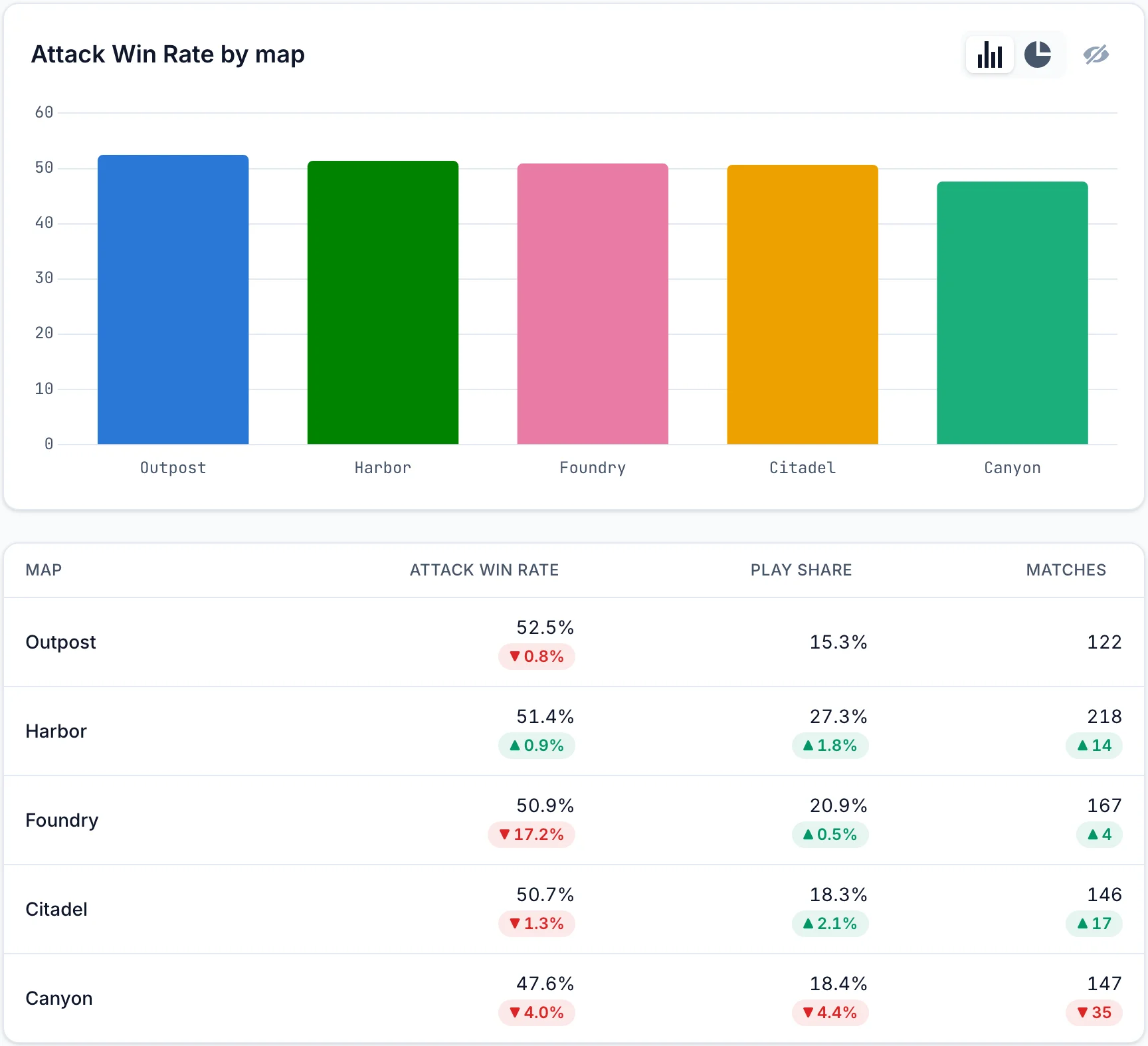This screenshot has width=1148, height=1046.
Task: Click the red 4.4% play share badge
Action: tap(830, 1013)
